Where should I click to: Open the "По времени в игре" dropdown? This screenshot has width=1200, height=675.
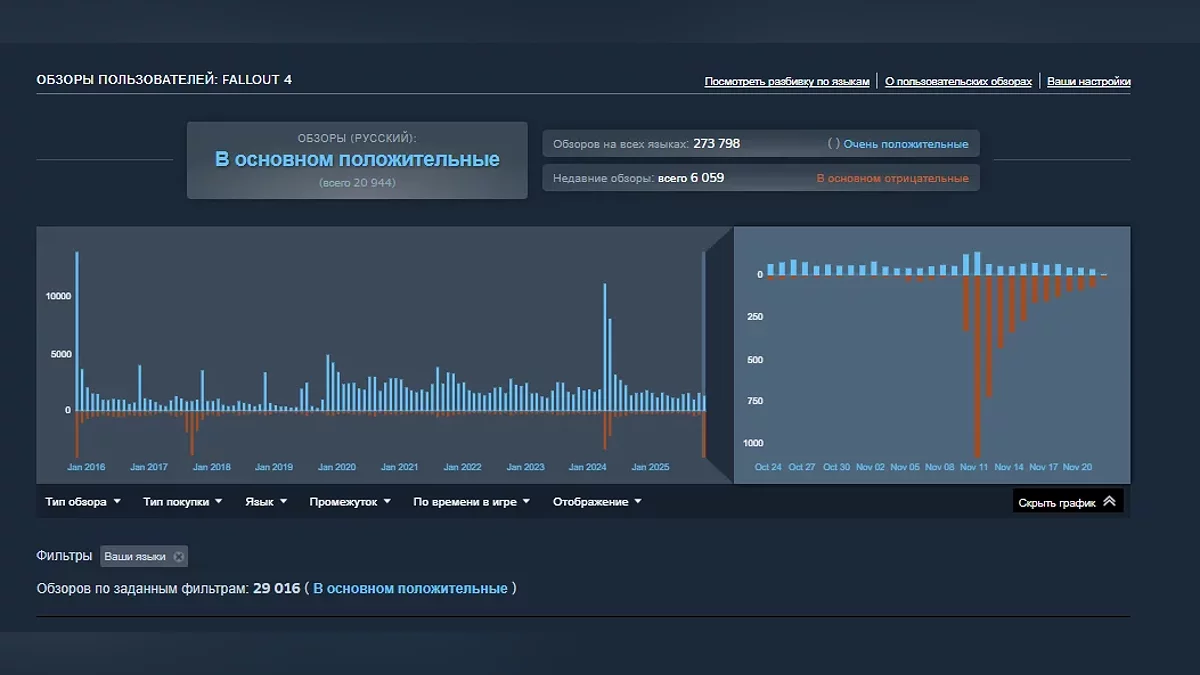[471, 502]
